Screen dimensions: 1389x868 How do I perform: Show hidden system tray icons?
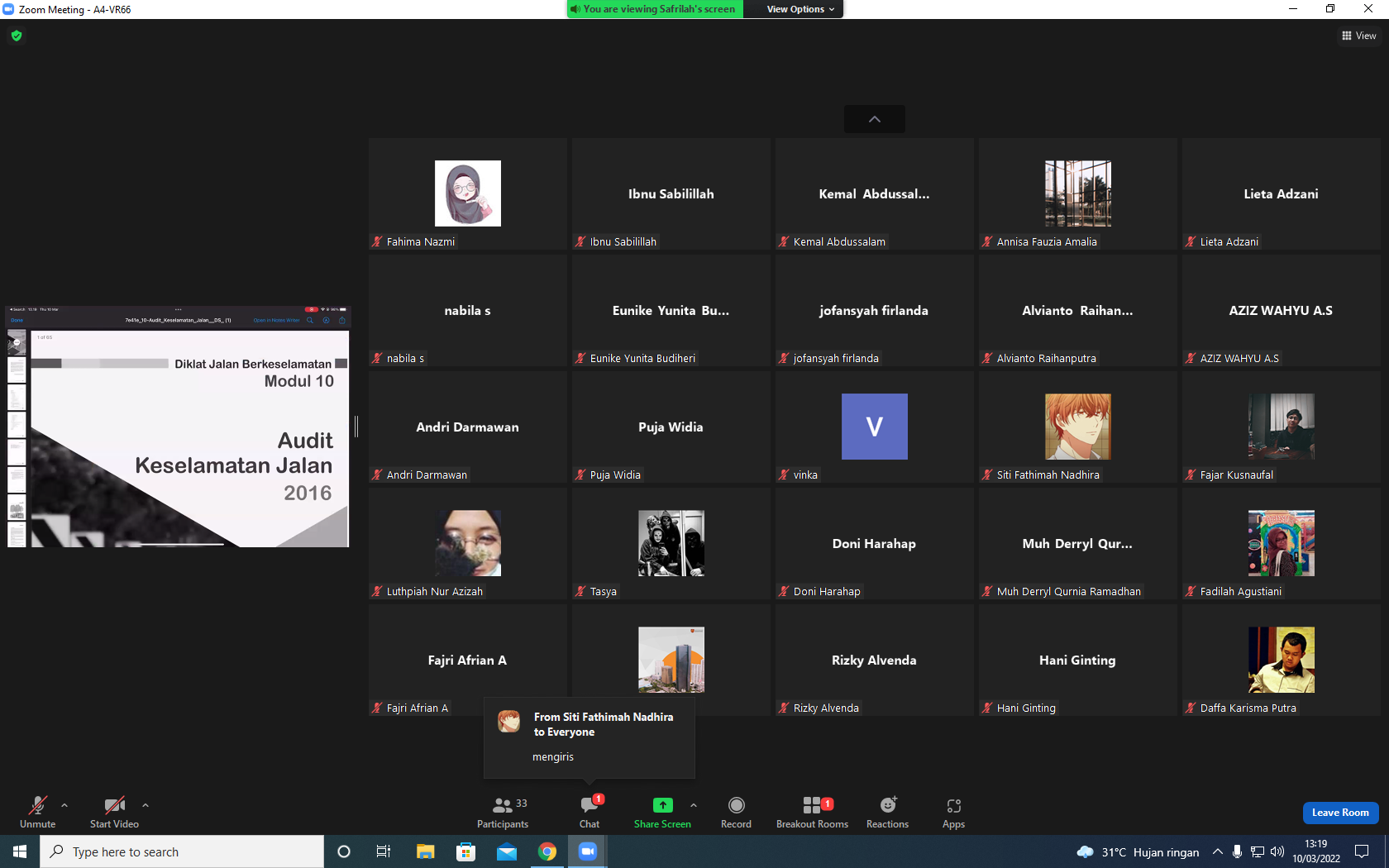pos(1218,851)
